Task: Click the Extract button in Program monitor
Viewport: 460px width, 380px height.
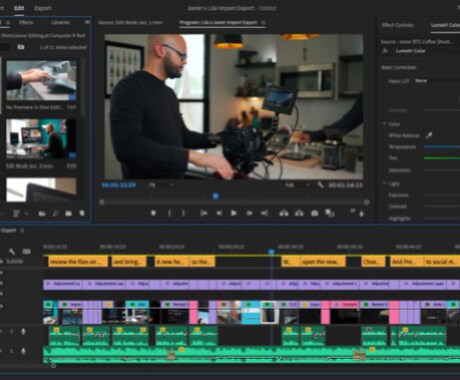Action: [x=299, y=213]
